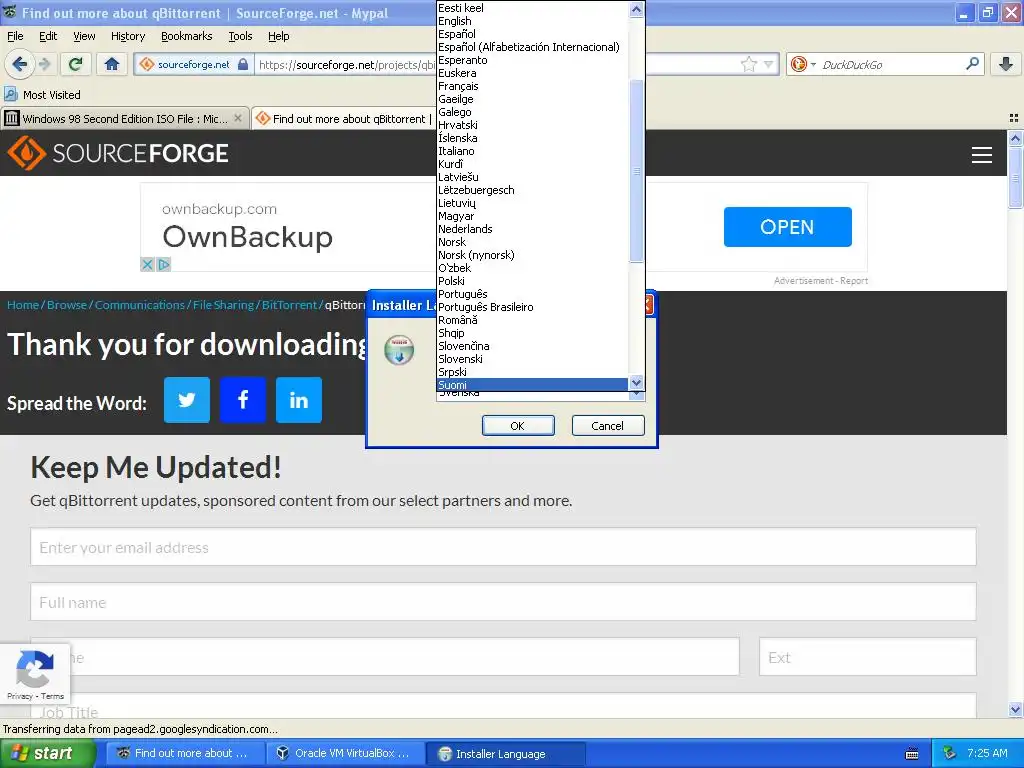Close the Windows 98 Second Edition tab
The height and width of the screenshot is (768, 1024).
238,118
